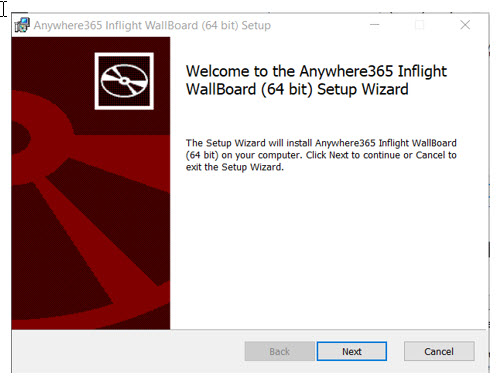Click the greyed-out maximize button
Image resolution: width=503 pixels, height=385 pixels.
point(420,25)
